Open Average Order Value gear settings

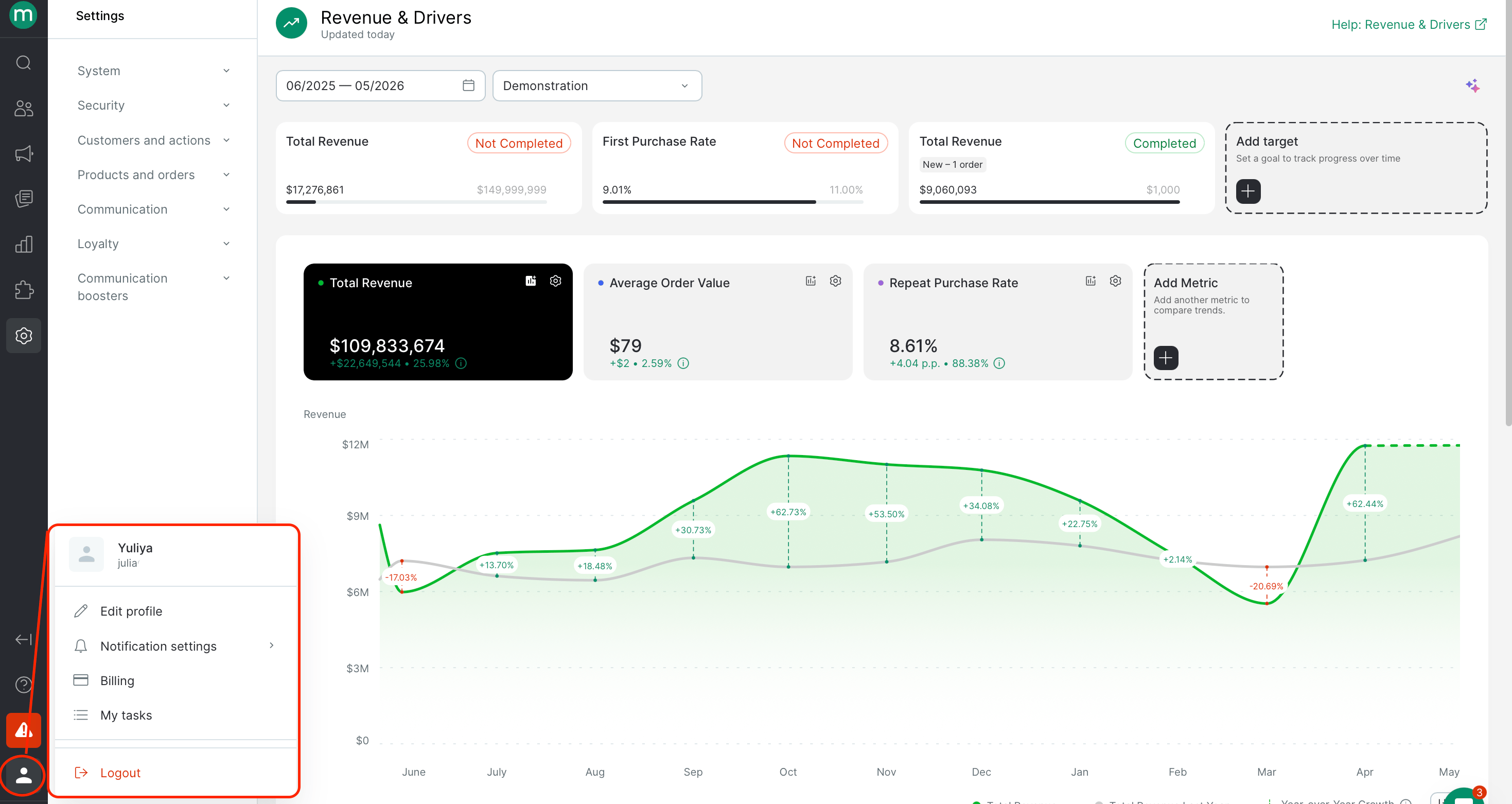[835, 281]
